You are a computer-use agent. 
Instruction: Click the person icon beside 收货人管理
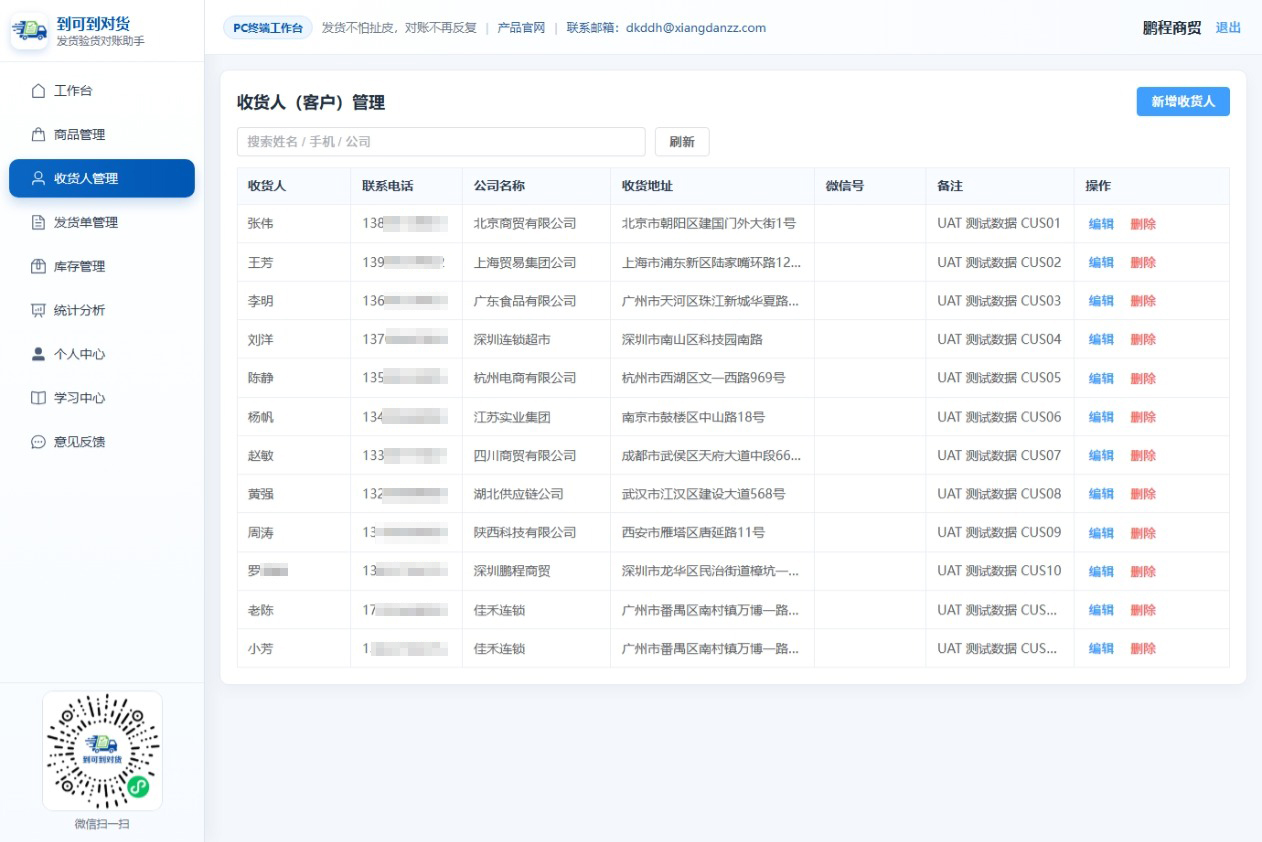39,179
